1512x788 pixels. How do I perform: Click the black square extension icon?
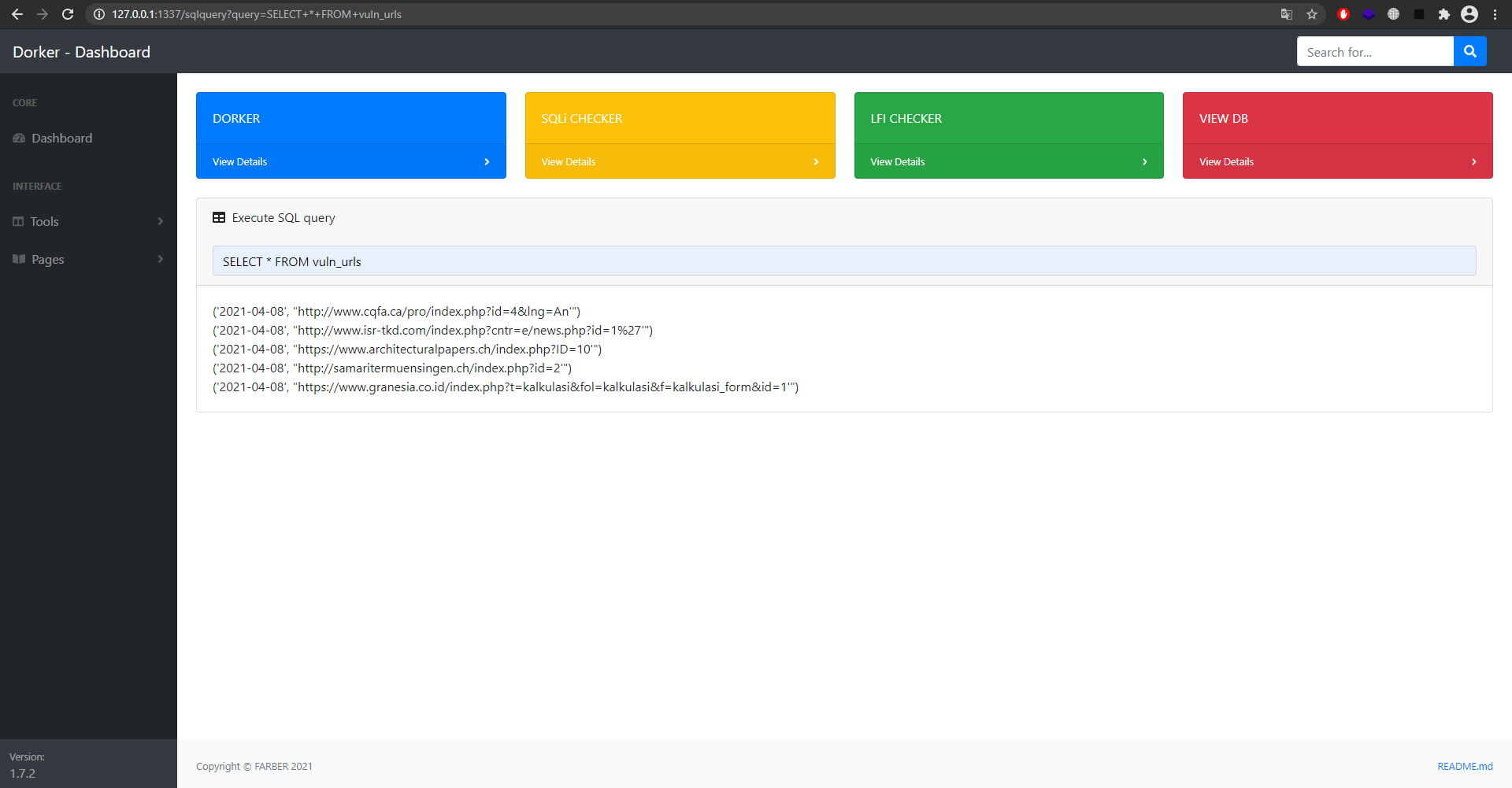[x=1419, y=14]
